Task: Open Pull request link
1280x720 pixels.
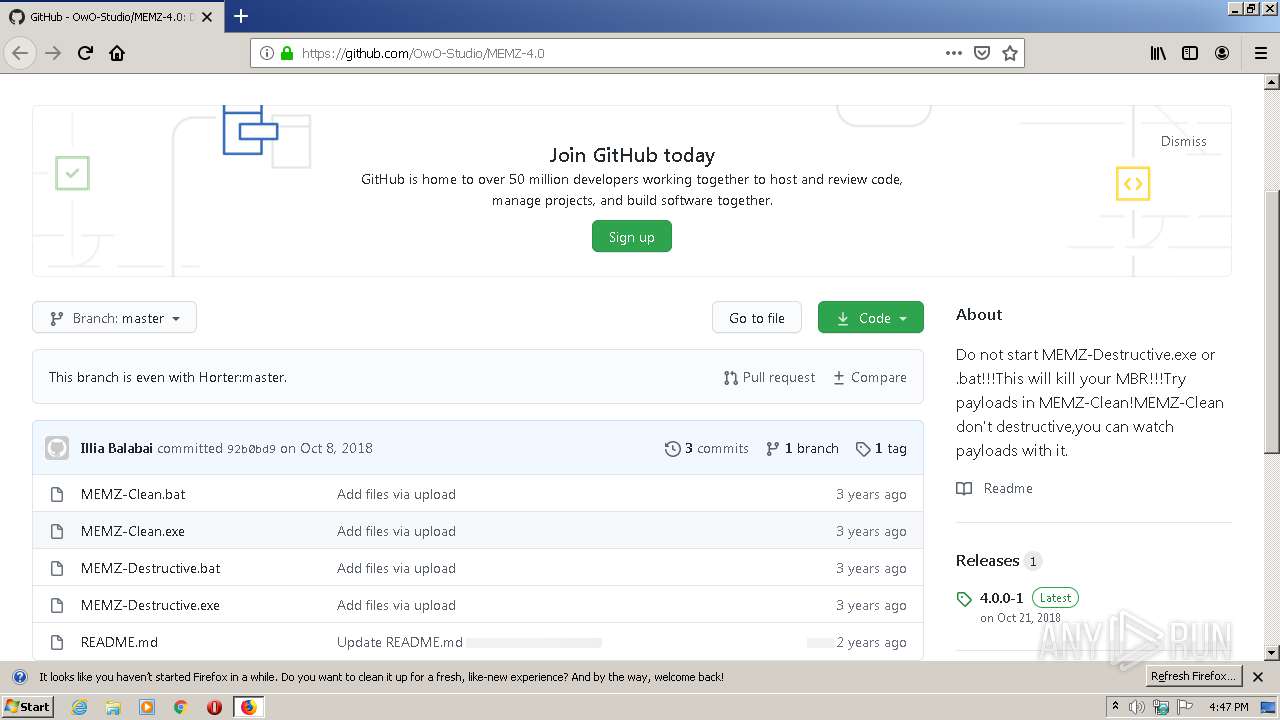Action: click(769, 377)
